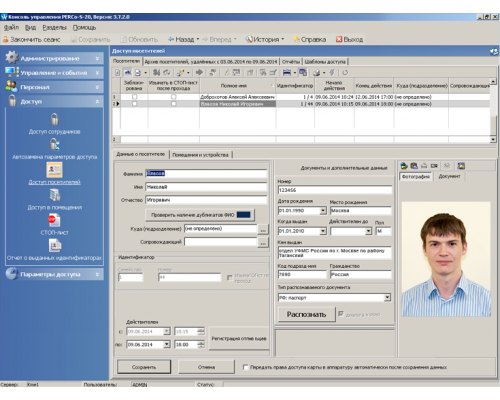
Task: Click the black right-arrow toolbar icon
Action: click(x=199, y=72)
